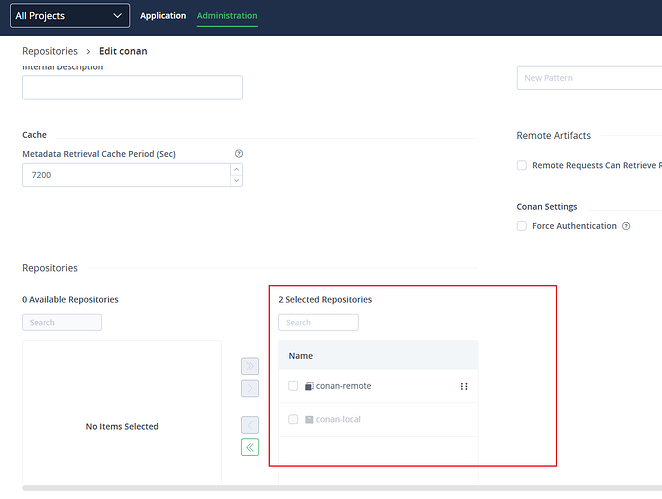
Task: Toggle Remote Requests Can Retrieve checkbox
Action: (521, 165)
